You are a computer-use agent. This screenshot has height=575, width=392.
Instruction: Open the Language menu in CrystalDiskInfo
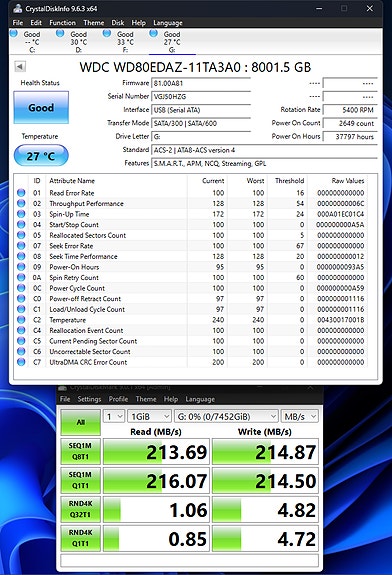coord(168,23)
